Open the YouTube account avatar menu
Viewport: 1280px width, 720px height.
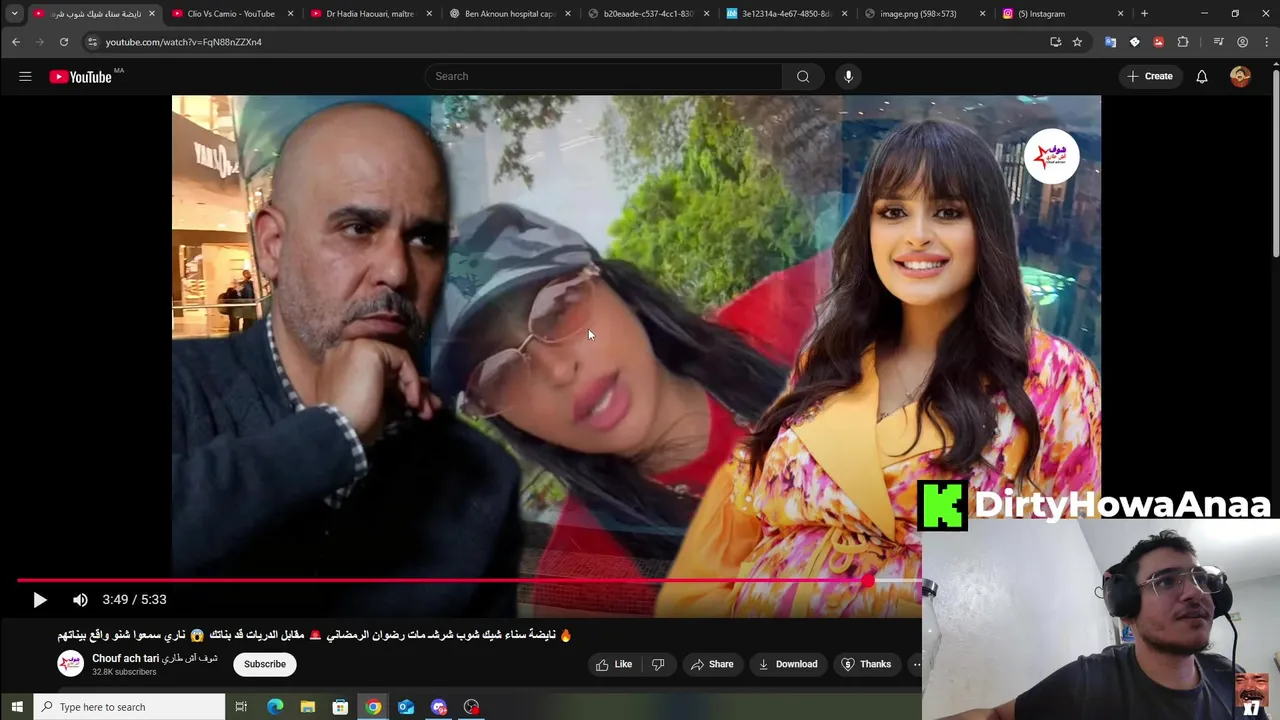click(x=1240, y=76)
